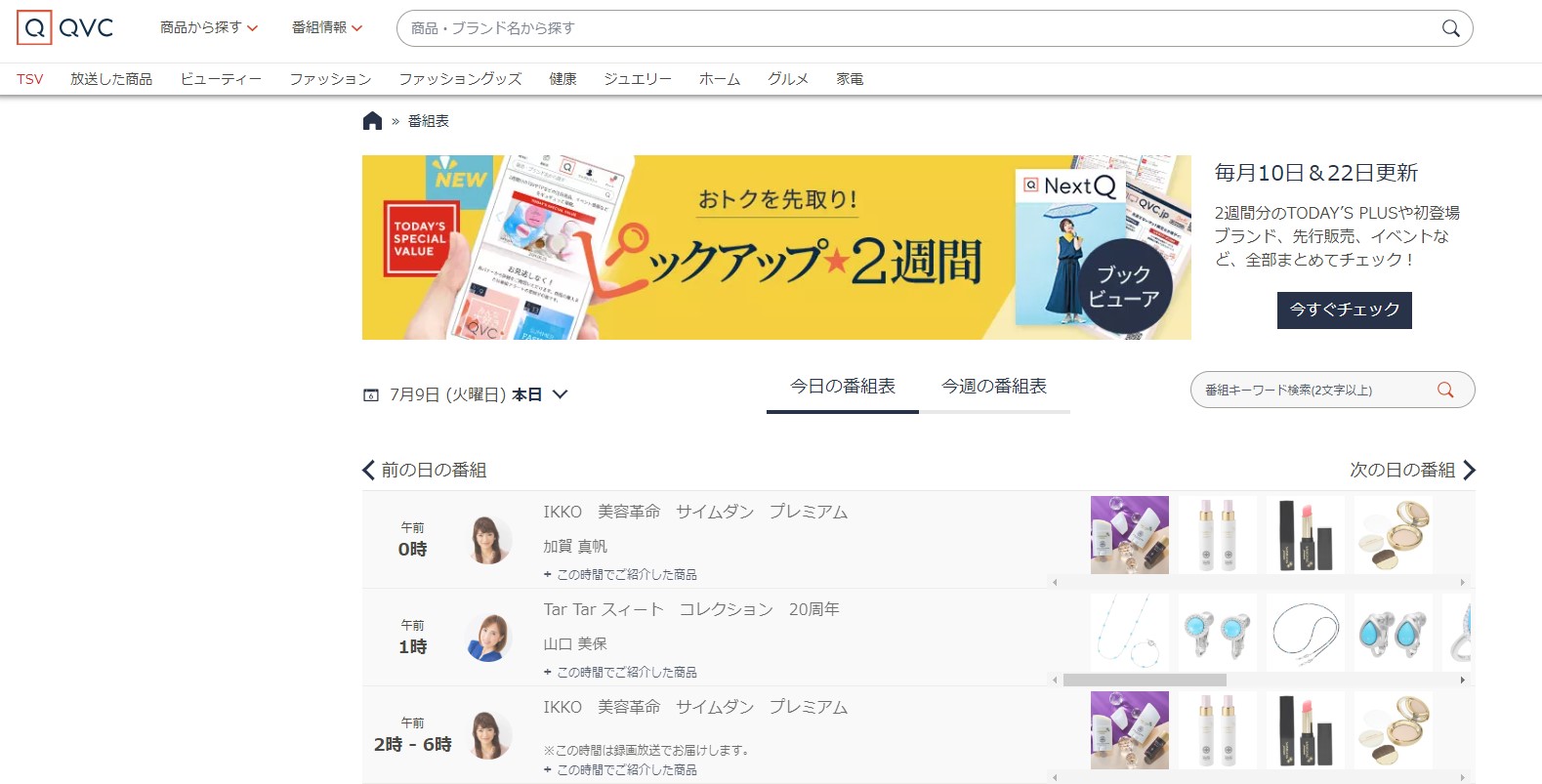Viewport: 1542px width, 784px height.
Task: Open gold compact thumbnail in 2時-6時 row
Action: 1394,730
